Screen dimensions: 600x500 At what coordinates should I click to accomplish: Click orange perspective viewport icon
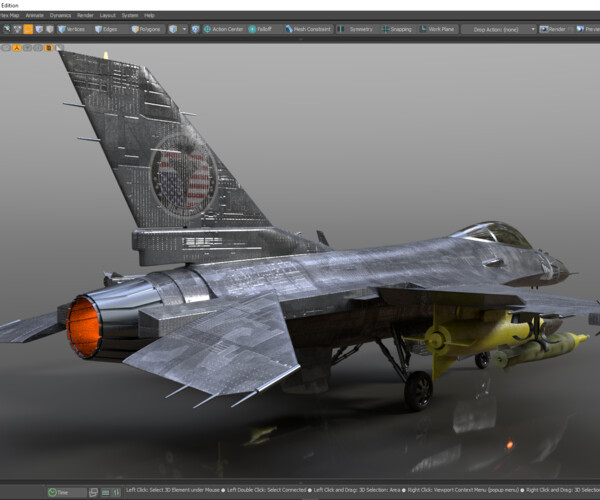[x=16, y=48]
